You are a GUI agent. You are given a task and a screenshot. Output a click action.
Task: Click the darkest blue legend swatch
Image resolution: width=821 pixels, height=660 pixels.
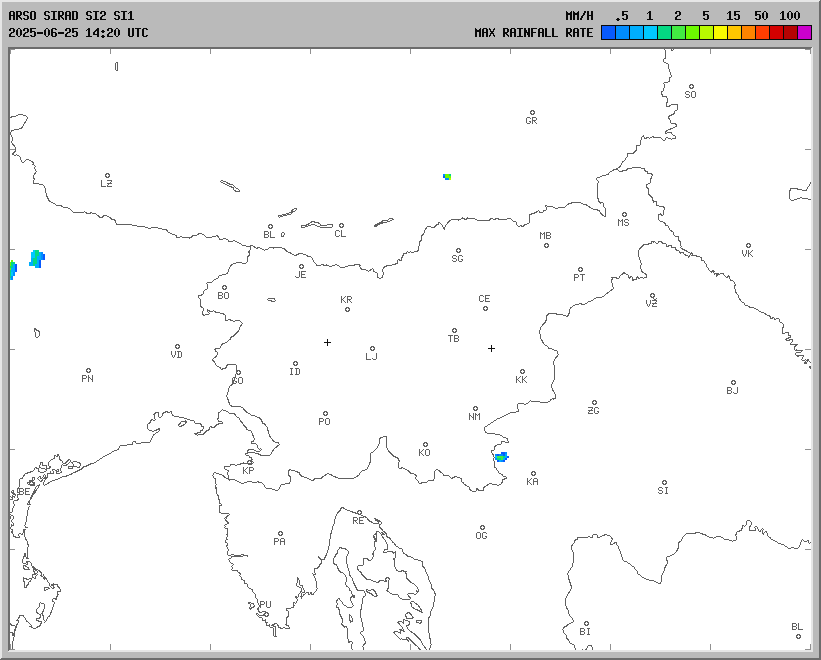pos(608,33)
